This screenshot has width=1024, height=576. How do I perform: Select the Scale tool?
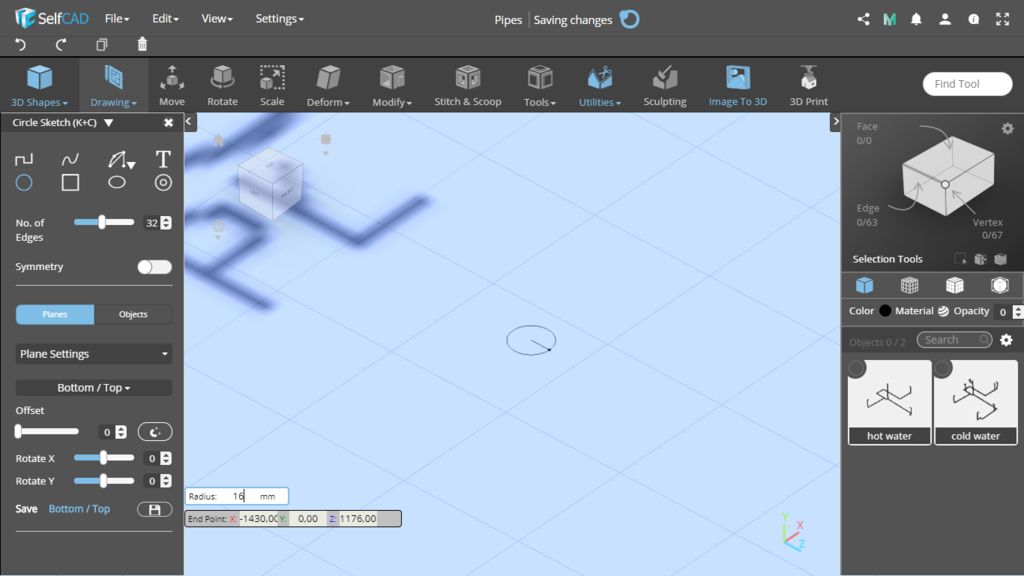tap(272, 86)
